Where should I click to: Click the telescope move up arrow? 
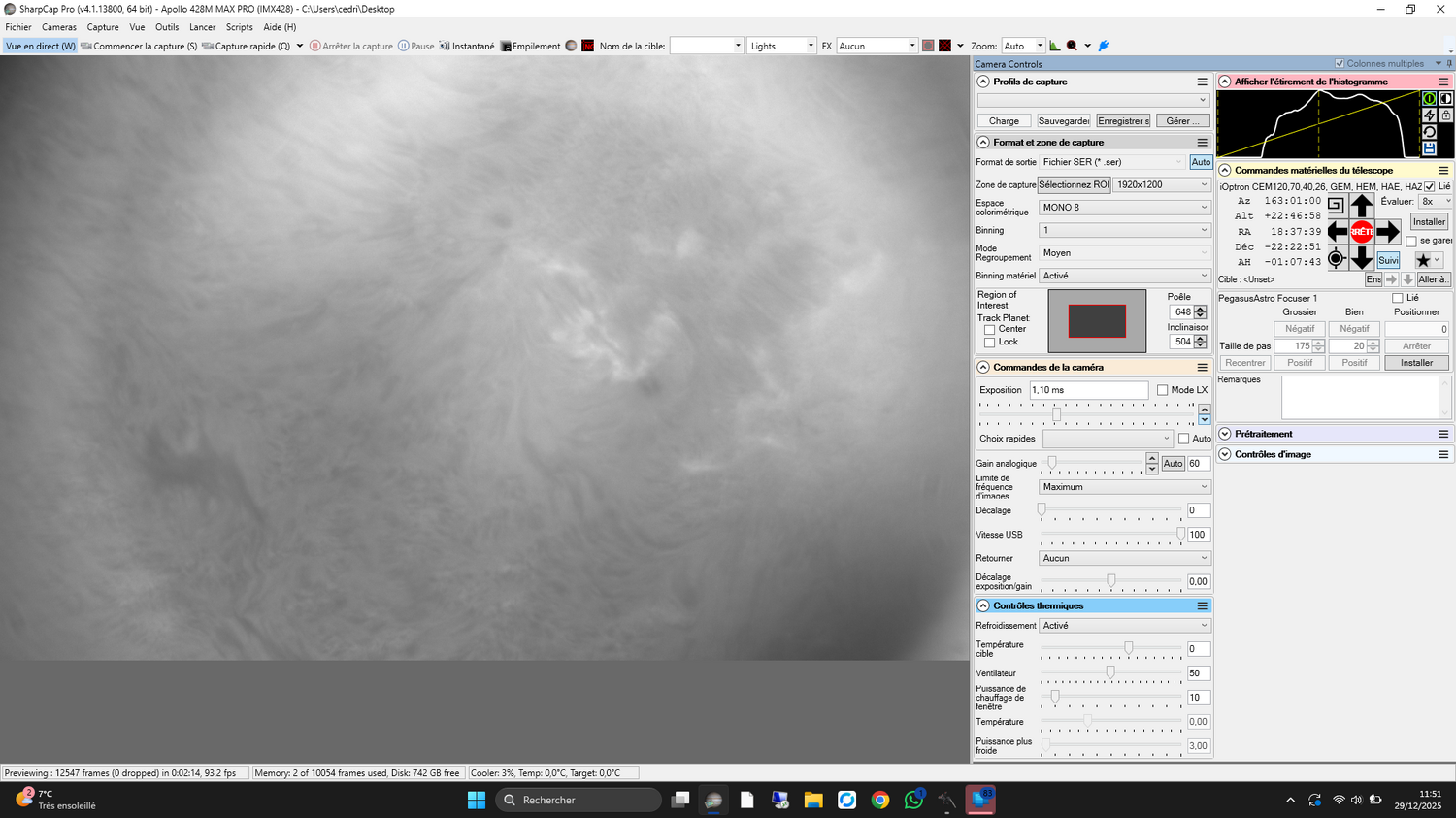click(1362, 206)
